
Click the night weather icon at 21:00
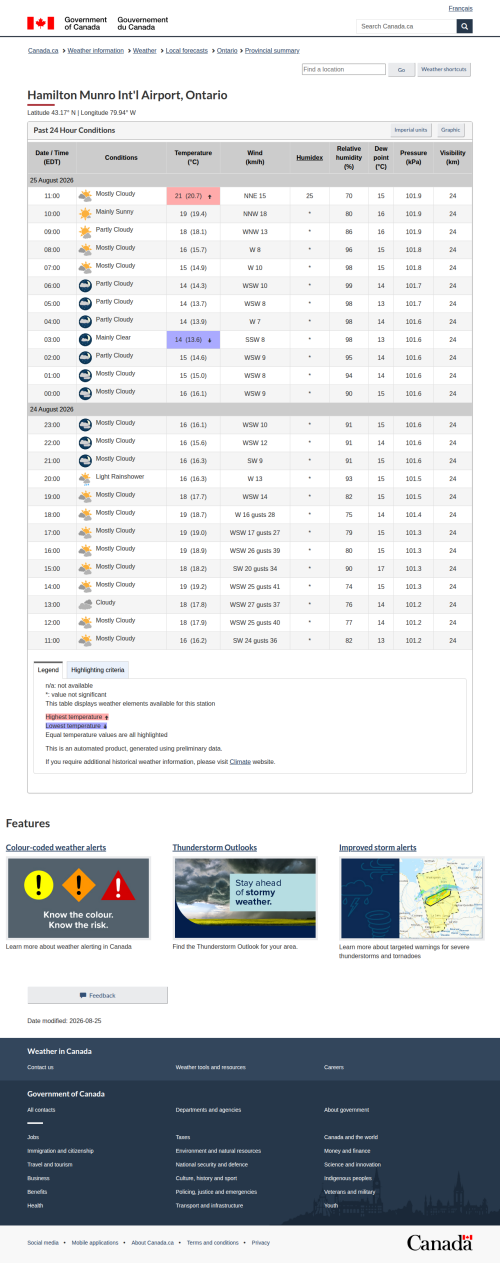85,460
